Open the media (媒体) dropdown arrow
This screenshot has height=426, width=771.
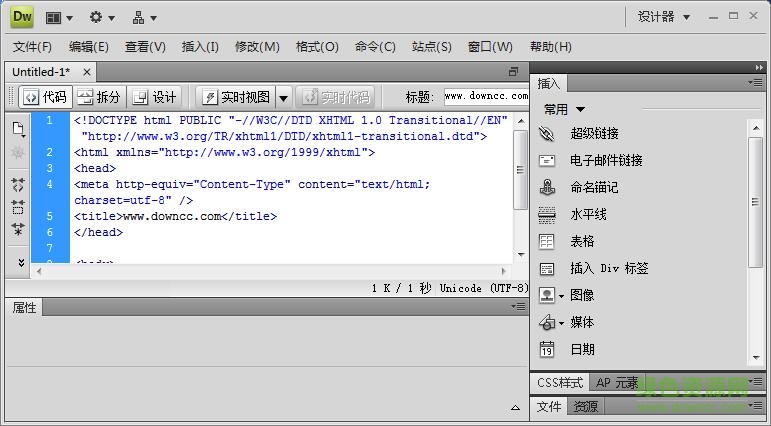click(x=562, y=323)
